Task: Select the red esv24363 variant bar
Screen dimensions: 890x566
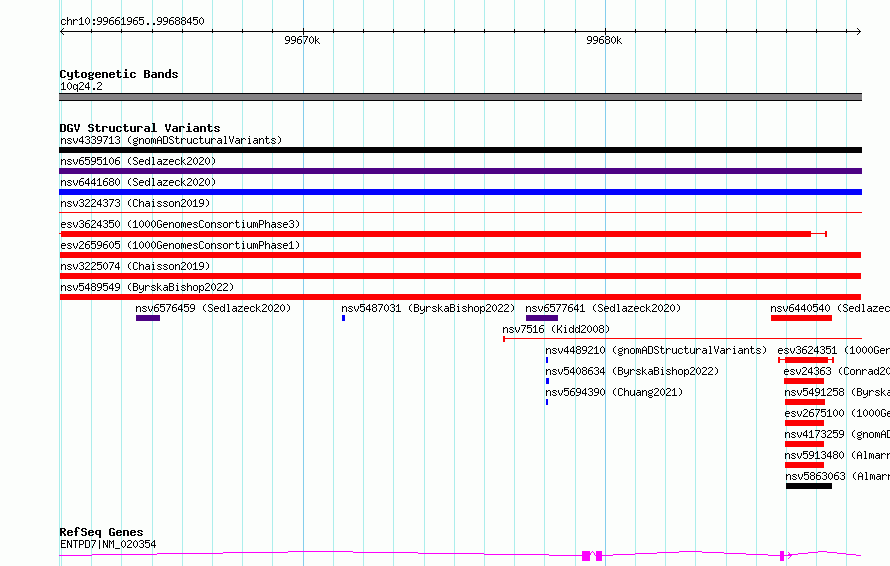Action: tap(804, 381)
